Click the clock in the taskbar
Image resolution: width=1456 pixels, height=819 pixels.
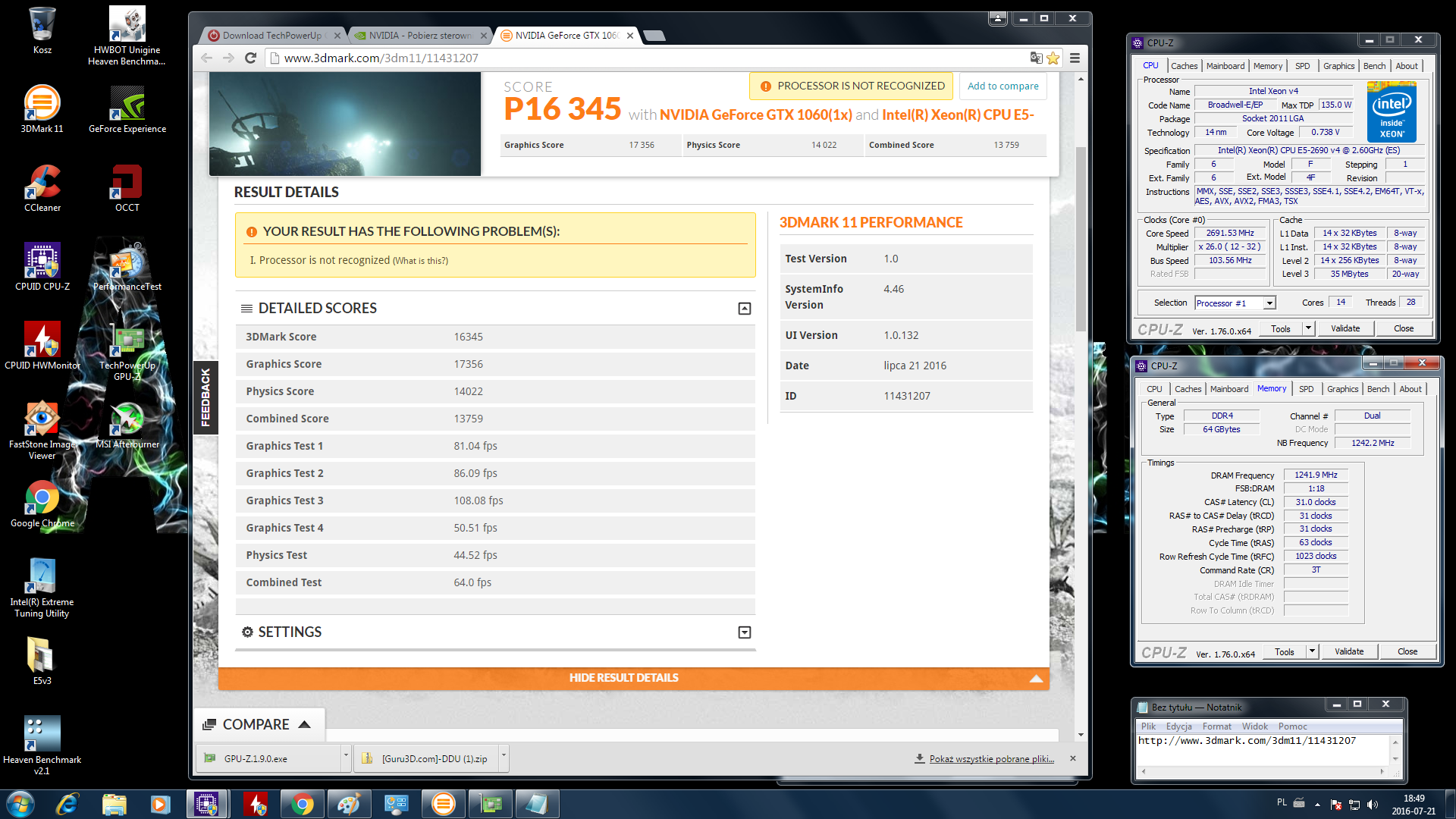[x=1413, y=805]
